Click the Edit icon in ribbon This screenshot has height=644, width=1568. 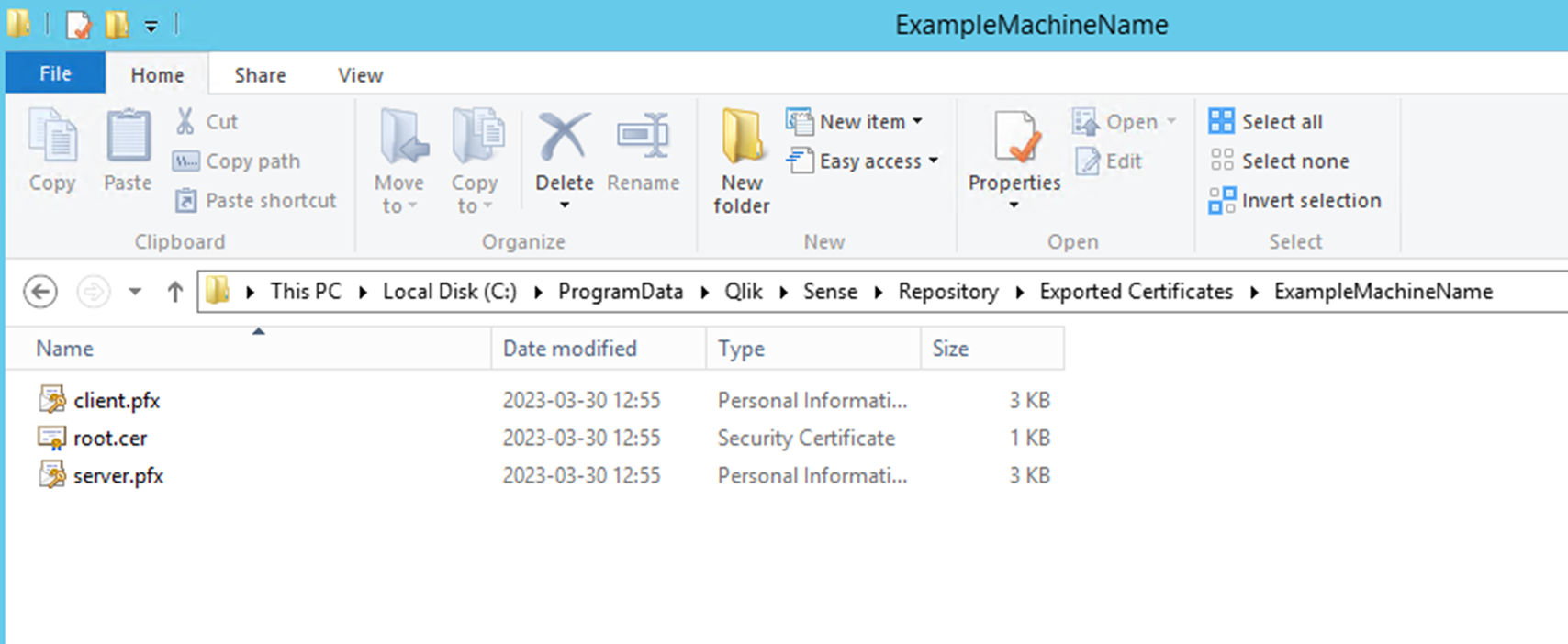point(1087,161)
